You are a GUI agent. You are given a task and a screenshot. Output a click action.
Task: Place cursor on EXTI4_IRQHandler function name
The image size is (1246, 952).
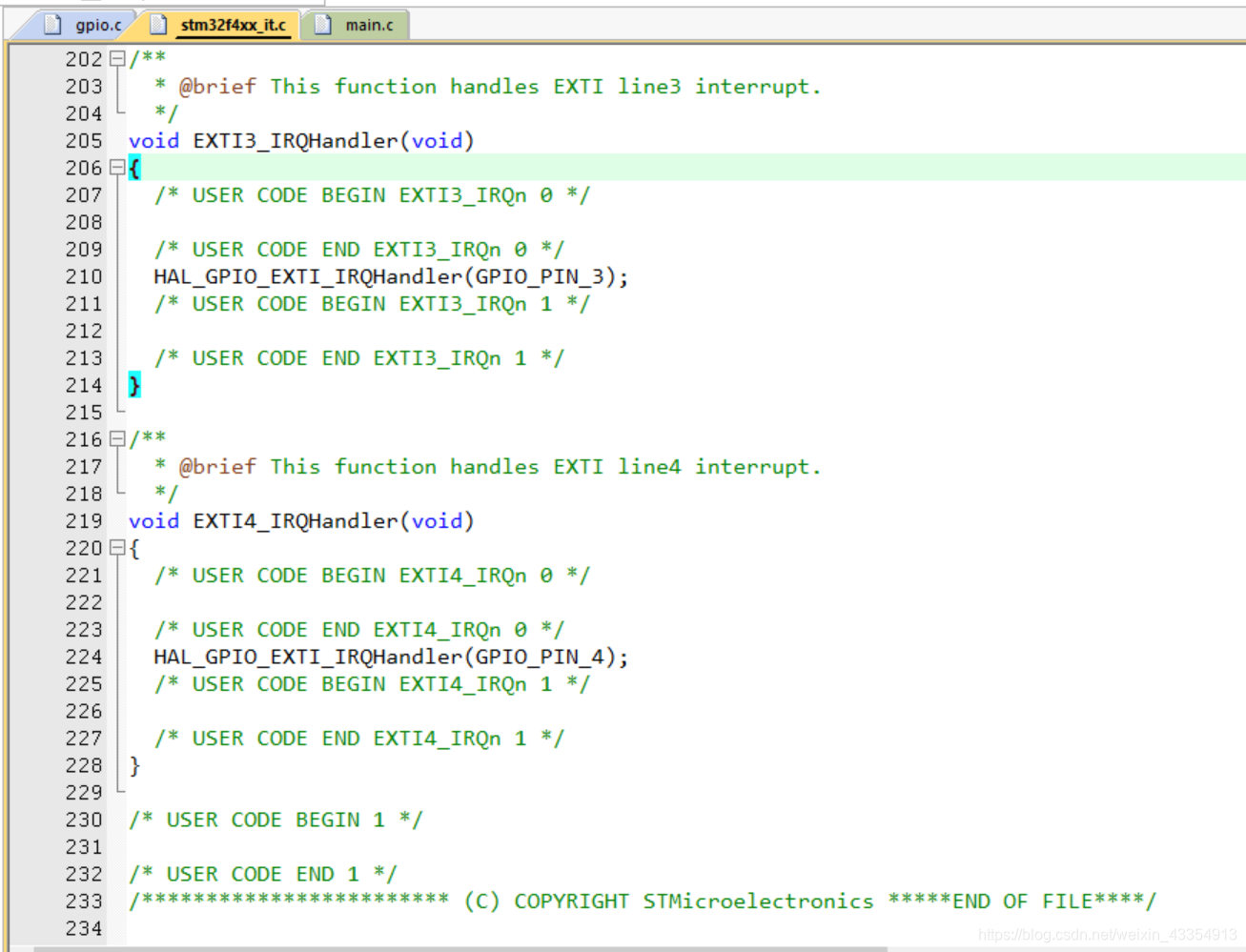(x=296, y=521)
